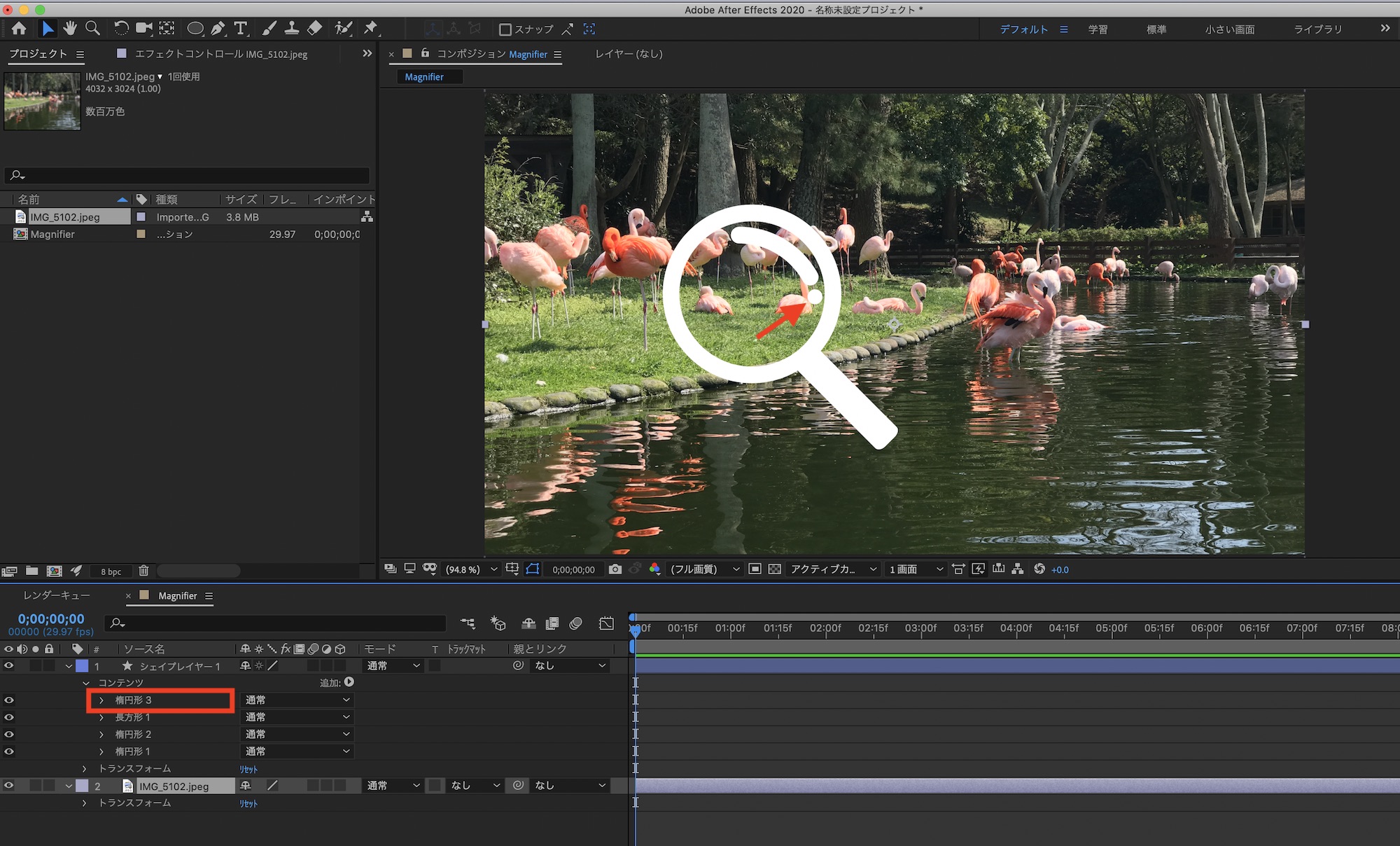Open the フル画質 resolution dropdown
The width and height of the screenshot is (1400, 846).
704,569
